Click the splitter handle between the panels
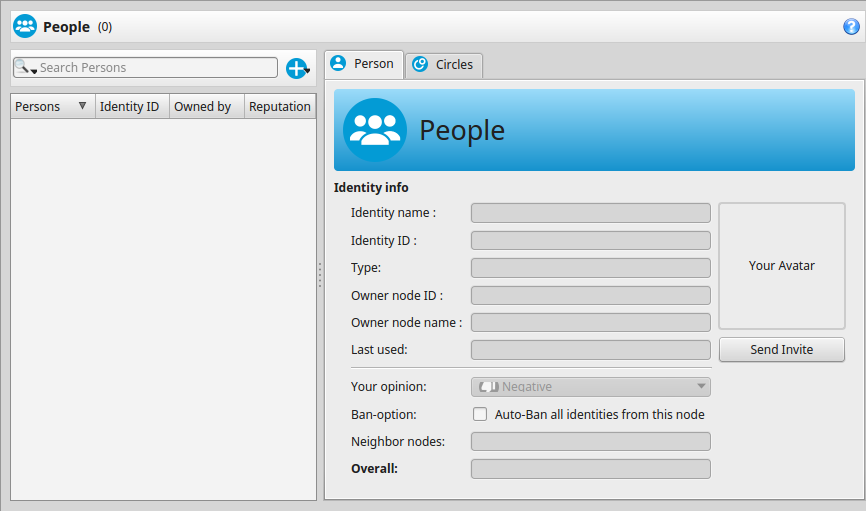 pos(320,275)
